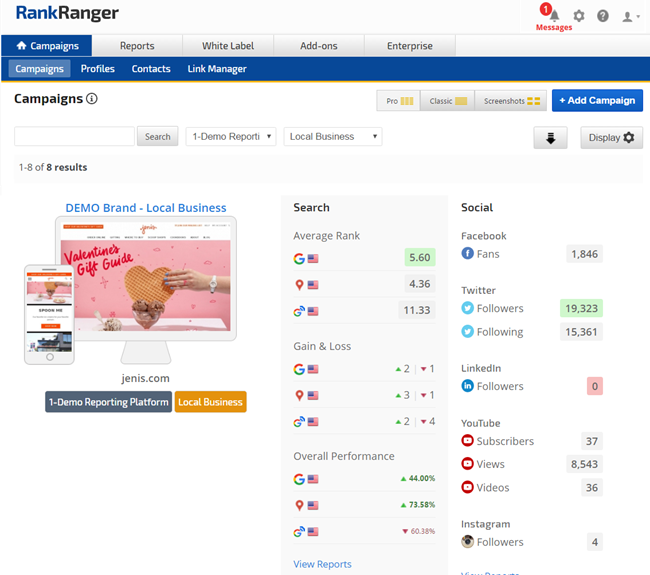Click the map pin icon under Gain & Loss
This screenshot has height=575, width=650.
click(x=299, y=395)
